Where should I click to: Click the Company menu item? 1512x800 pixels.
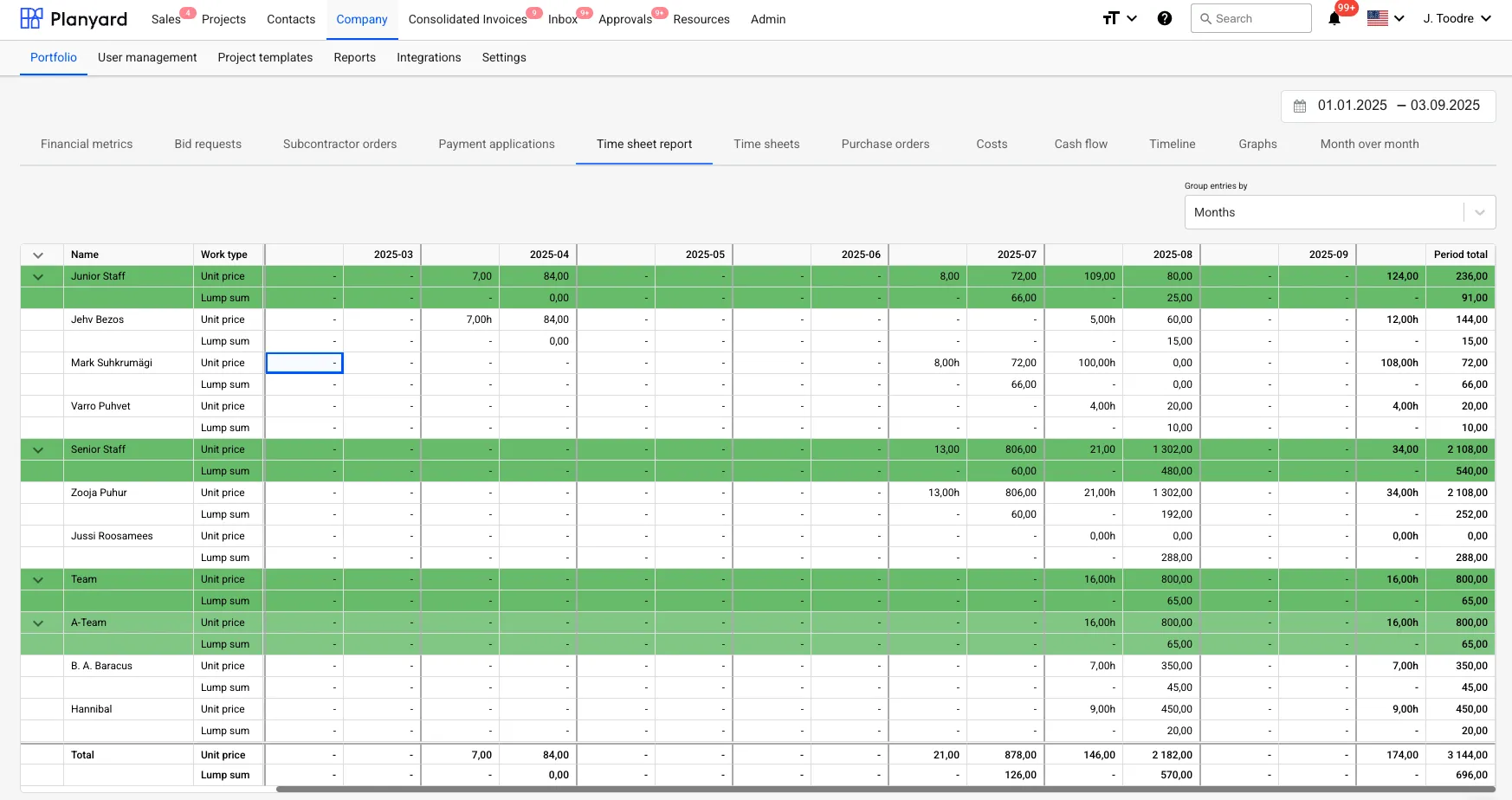coord(361,19)
